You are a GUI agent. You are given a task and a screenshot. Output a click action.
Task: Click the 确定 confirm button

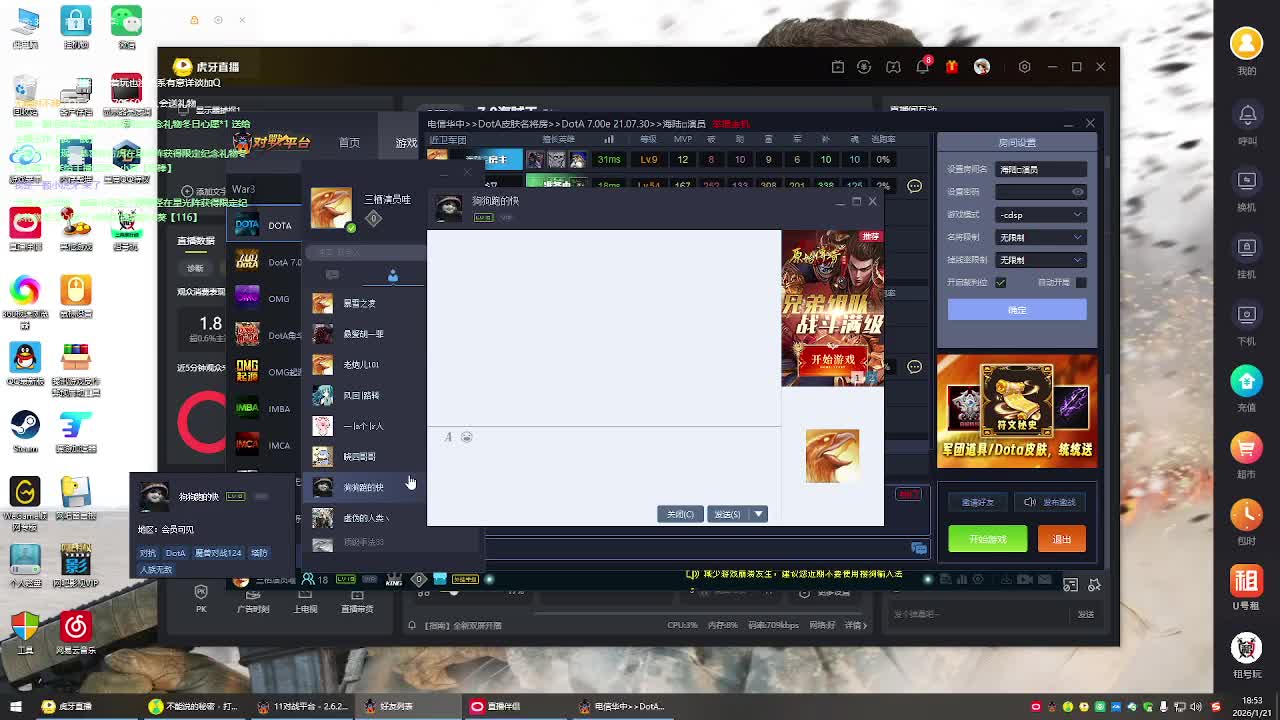(x=1016, y=310)
